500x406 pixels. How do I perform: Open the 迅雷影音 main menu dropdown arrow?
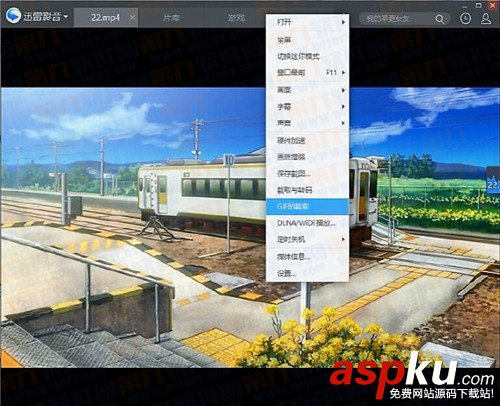tap(66, 16)
